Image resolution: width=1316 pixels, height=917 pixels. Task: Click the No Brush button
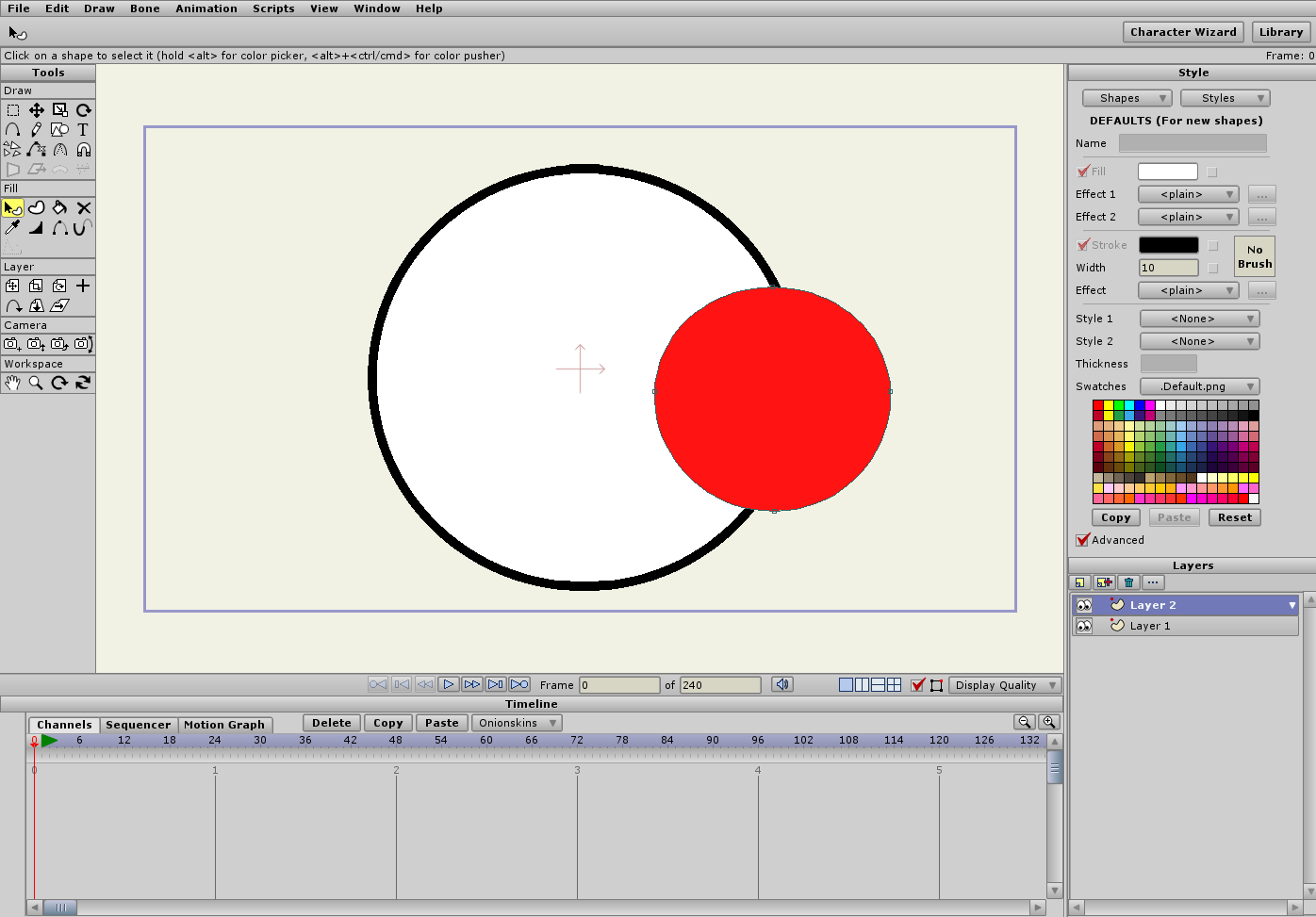(x=1255, y=256)
